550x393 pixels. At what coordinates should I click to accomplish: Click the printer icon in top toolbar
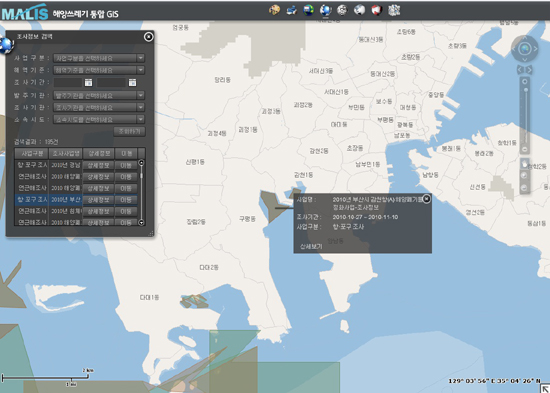coord(291,10)
